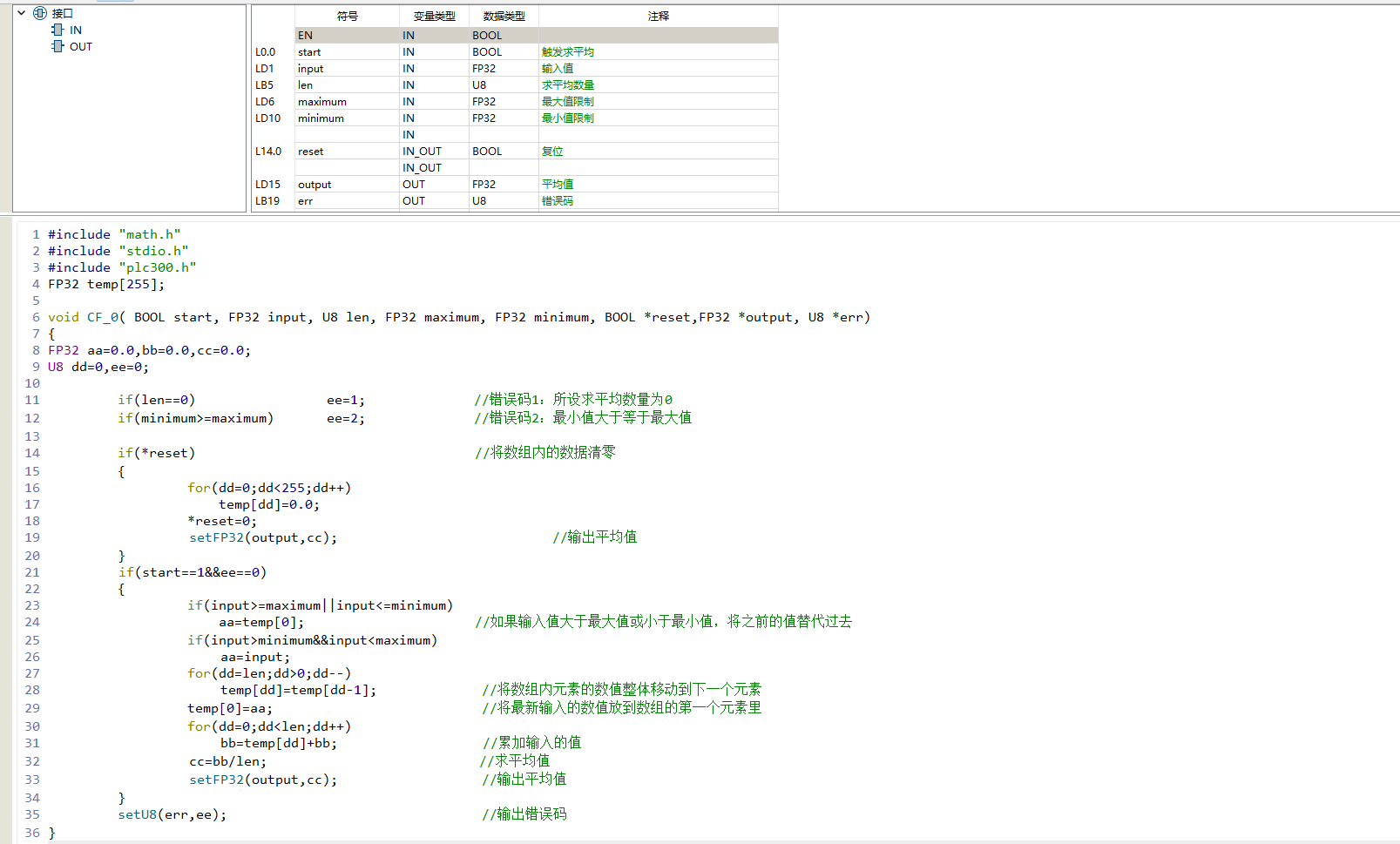
Task: Click the 触发求平均 comment cell
Action: (x=659, y=51)
